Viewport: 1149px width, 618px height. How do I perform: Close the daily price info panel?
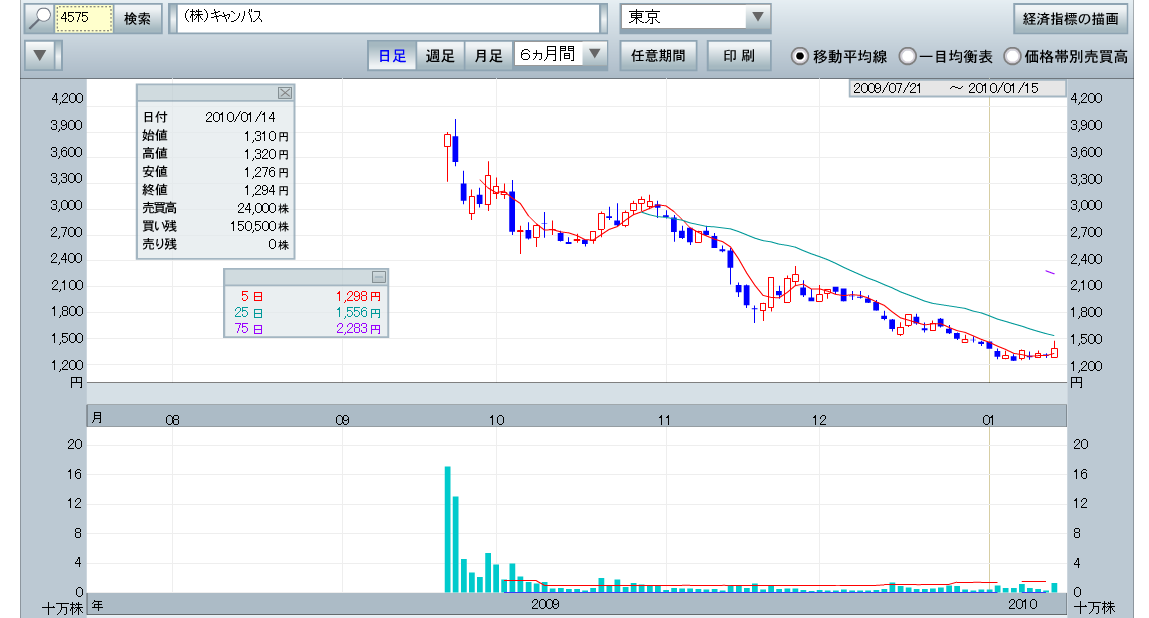click(x=284, y=93)
